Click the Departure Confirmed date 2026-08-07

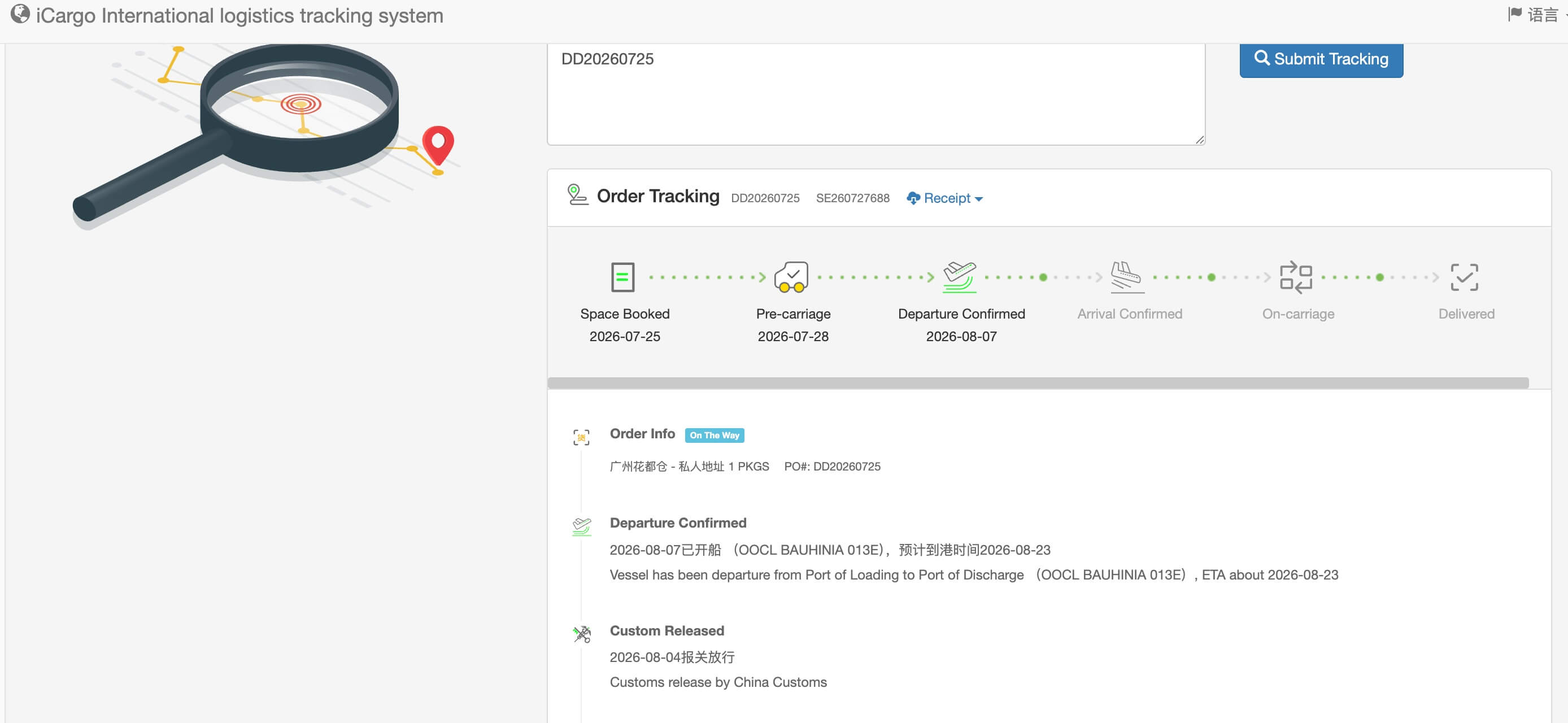click(961, 337)
